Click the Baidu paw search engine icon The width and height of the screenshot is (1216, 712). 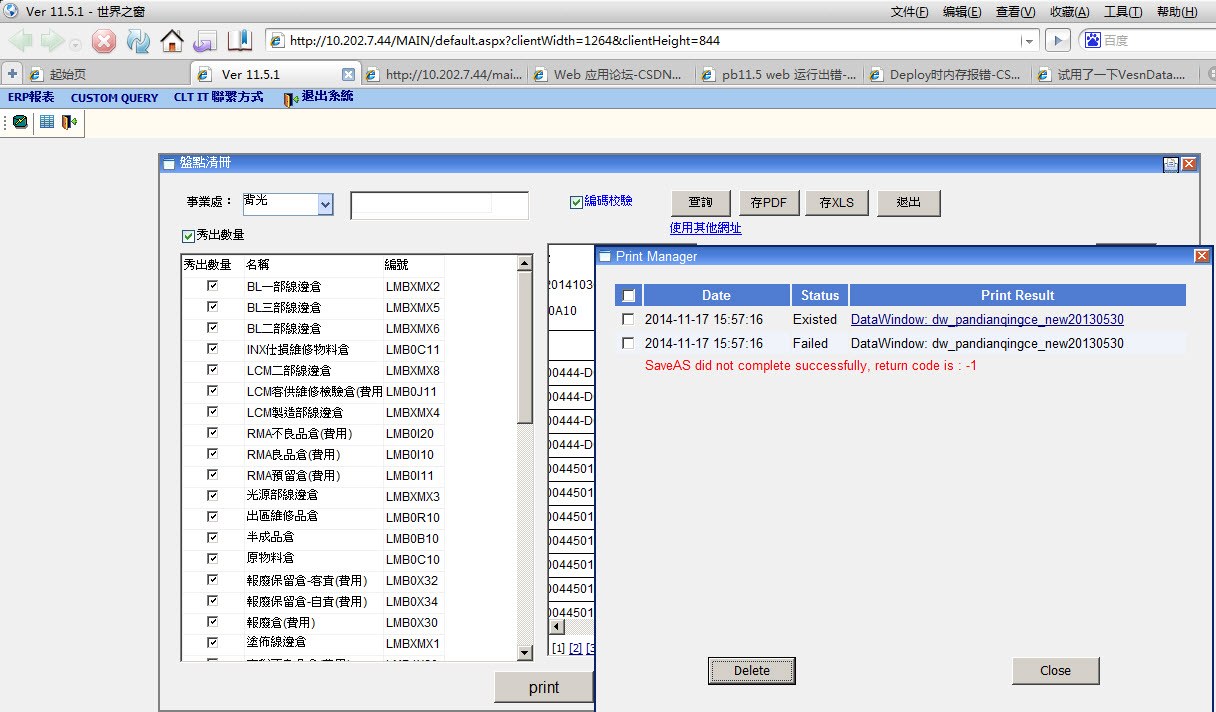(1092, 41)
